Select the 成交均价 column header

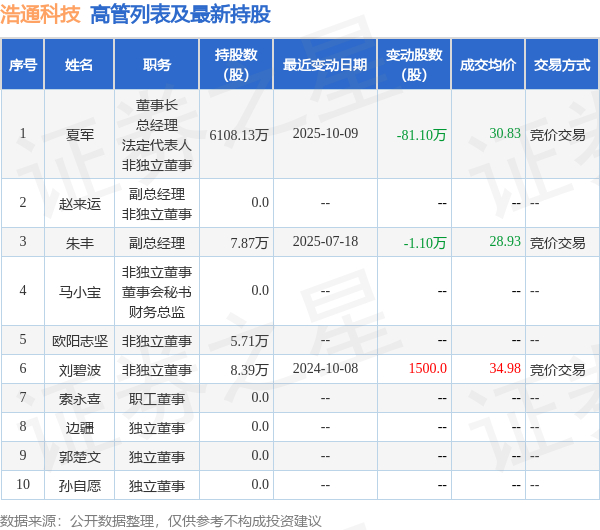488,65
